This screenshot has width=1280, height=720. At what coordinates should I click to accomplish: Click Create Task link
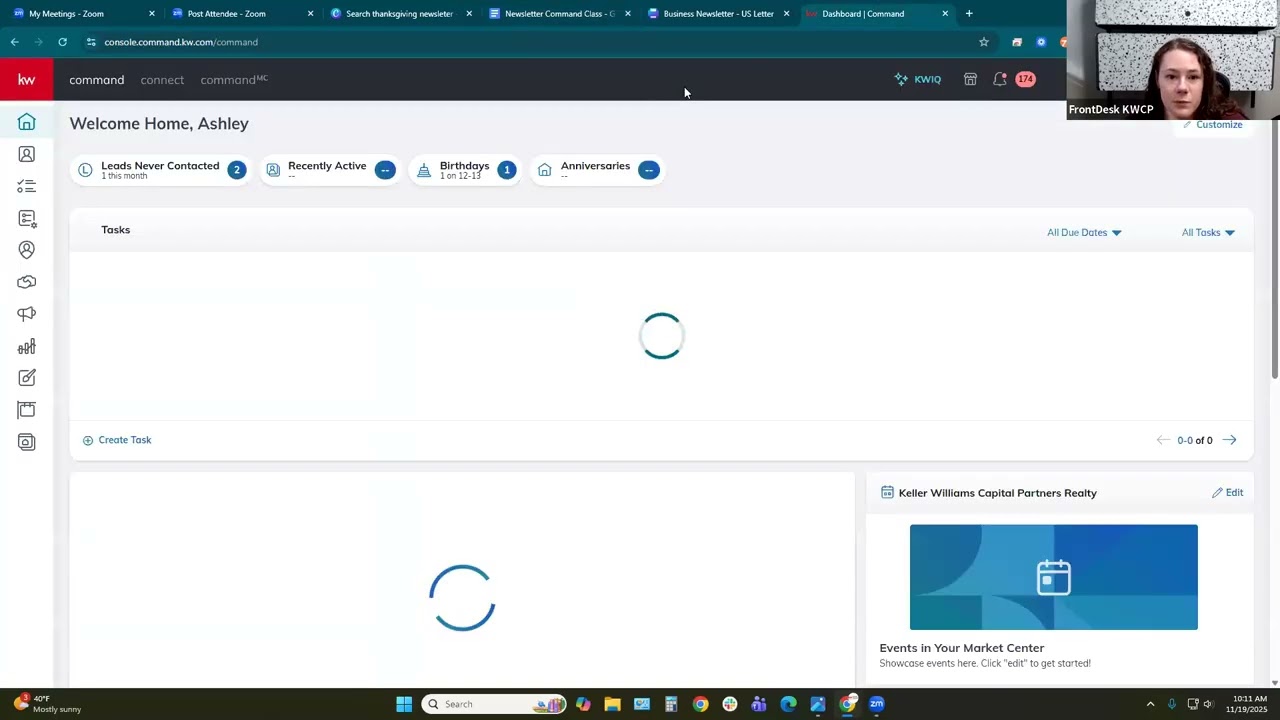117,440
